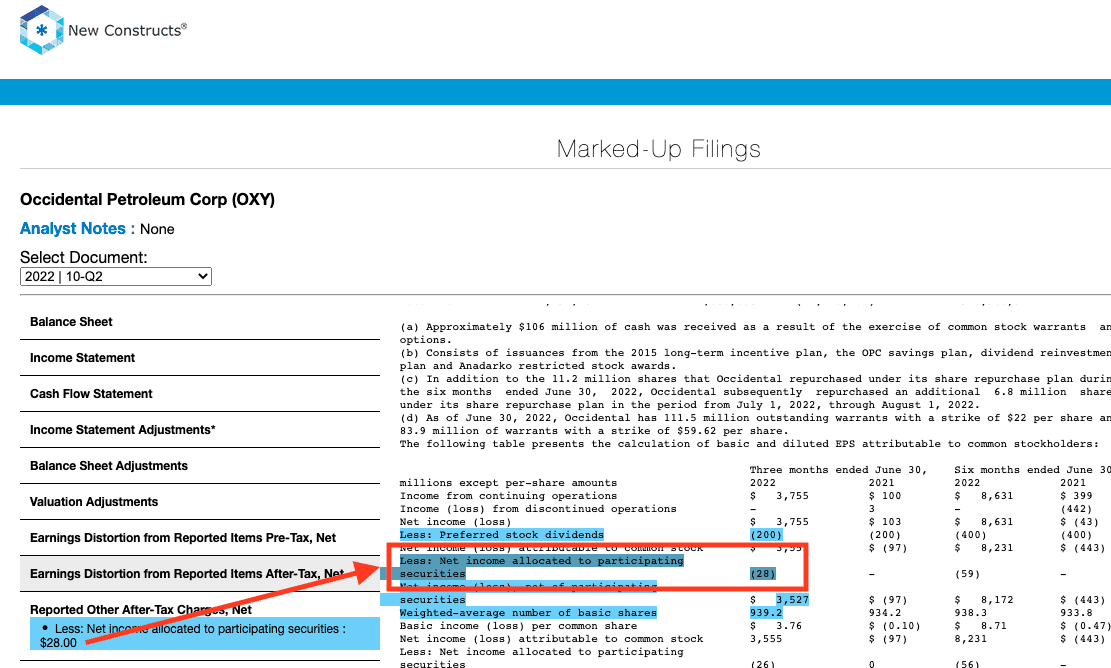Click 'Weighted-average number of basic shares' label
1111x668 pixels.
pos(528,613)
